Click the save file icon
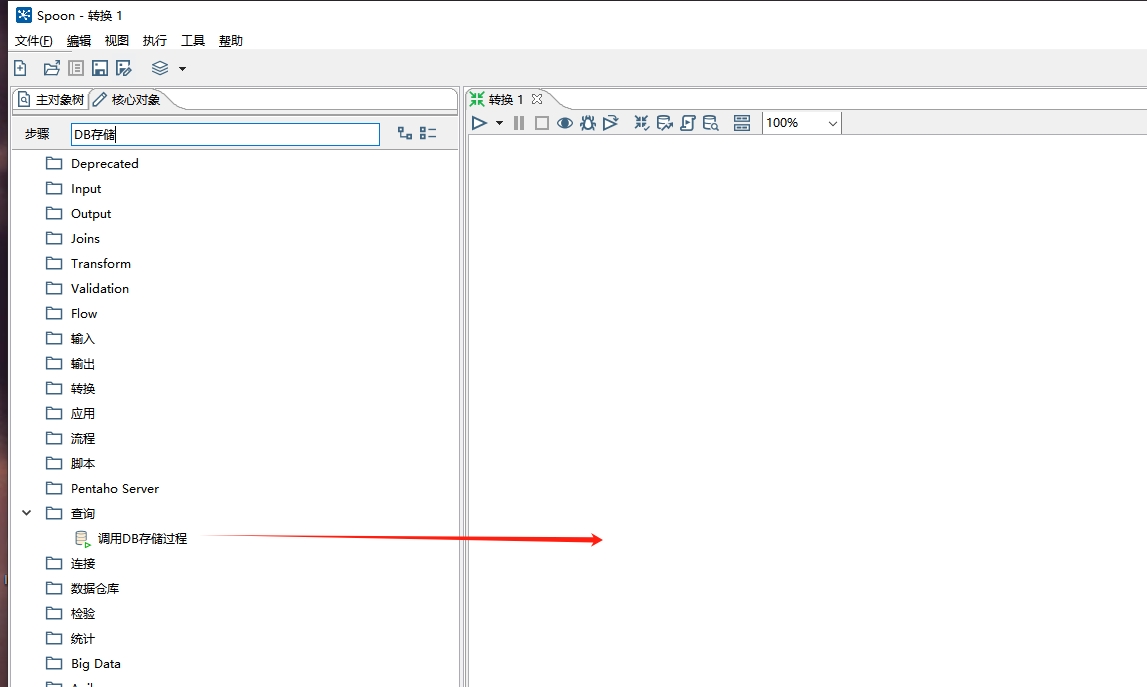Viewport: 1147px width, 687px height. tap(100, 68)
